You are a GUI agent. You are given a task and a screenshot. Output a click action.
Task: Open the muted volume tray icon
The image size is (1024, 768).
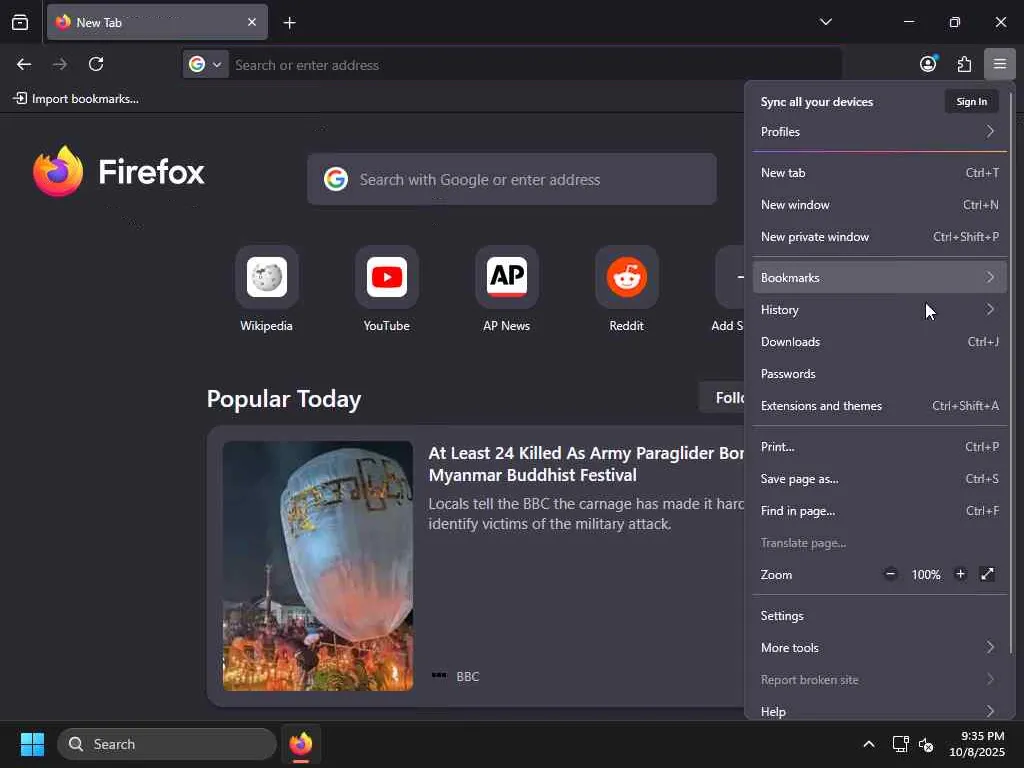[925, 744]
